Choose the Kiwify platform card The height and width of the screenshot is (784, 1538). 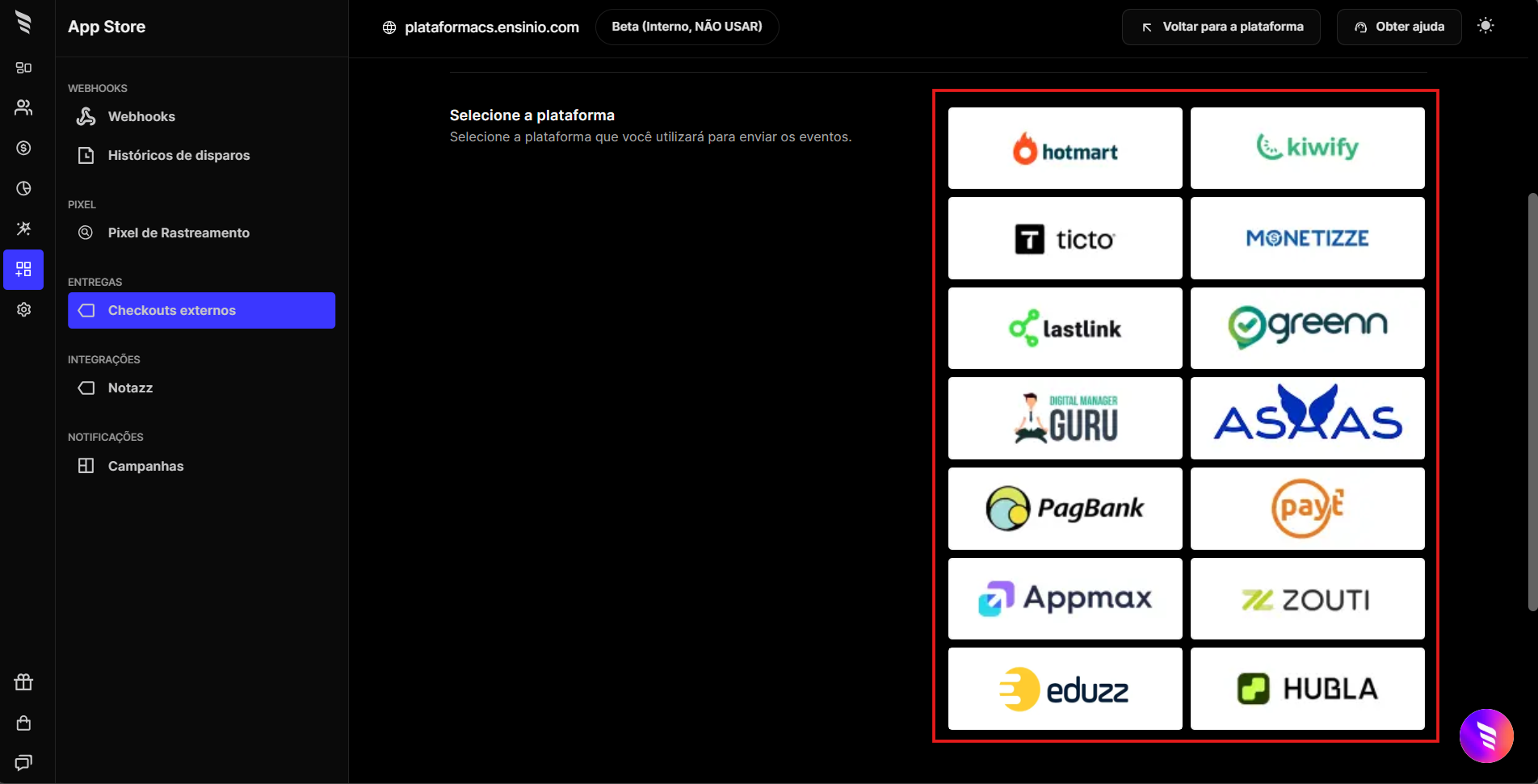(1307, 149)
